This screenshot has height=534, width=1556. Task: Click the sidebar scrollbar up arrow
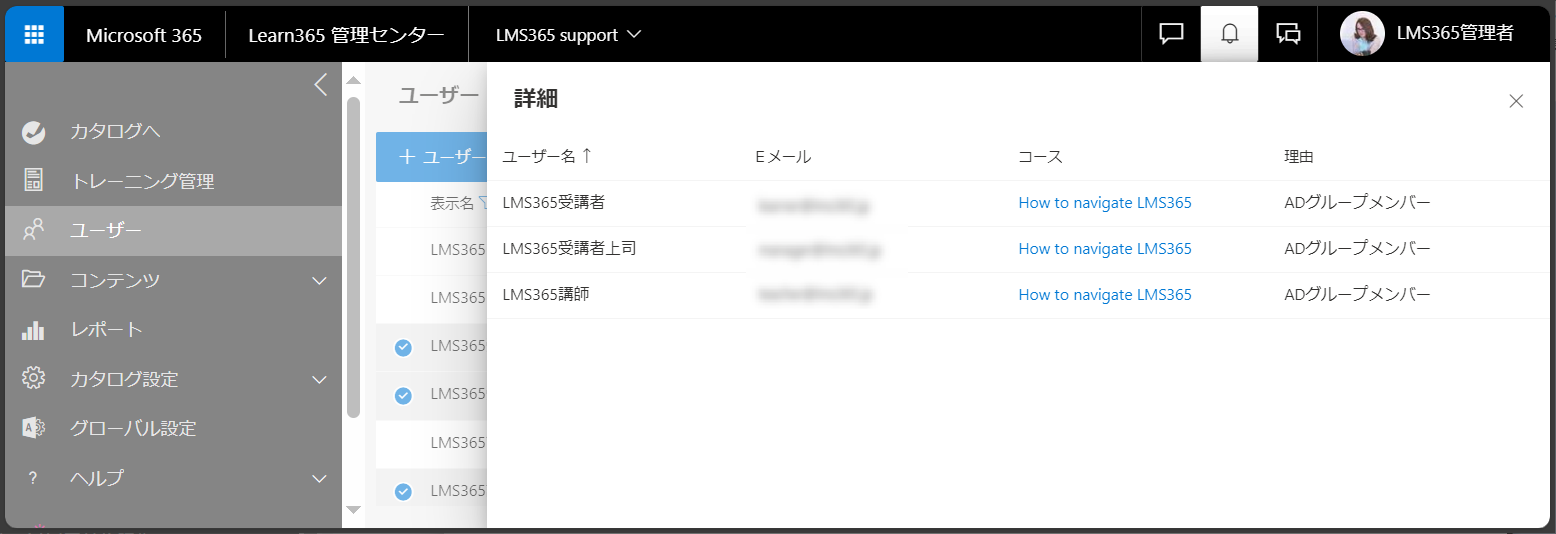[353, 80]
